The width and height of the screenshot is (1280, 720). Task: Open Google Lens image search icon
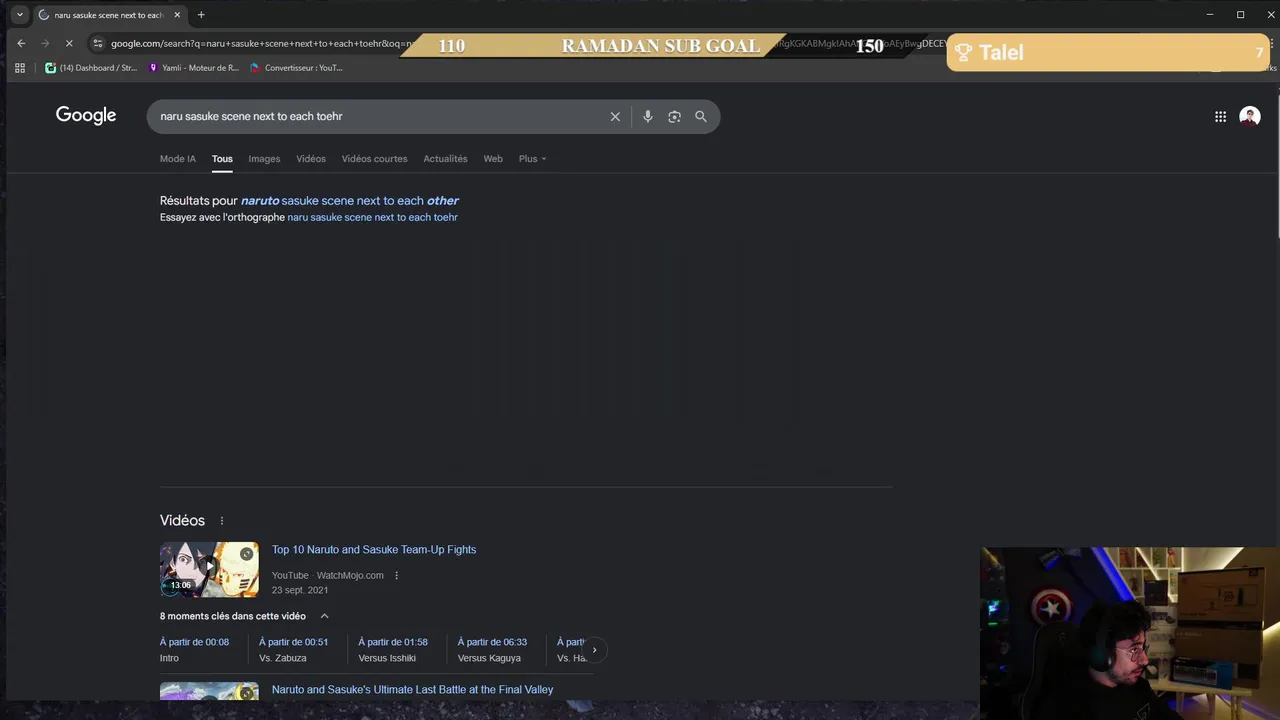[674, 117]
